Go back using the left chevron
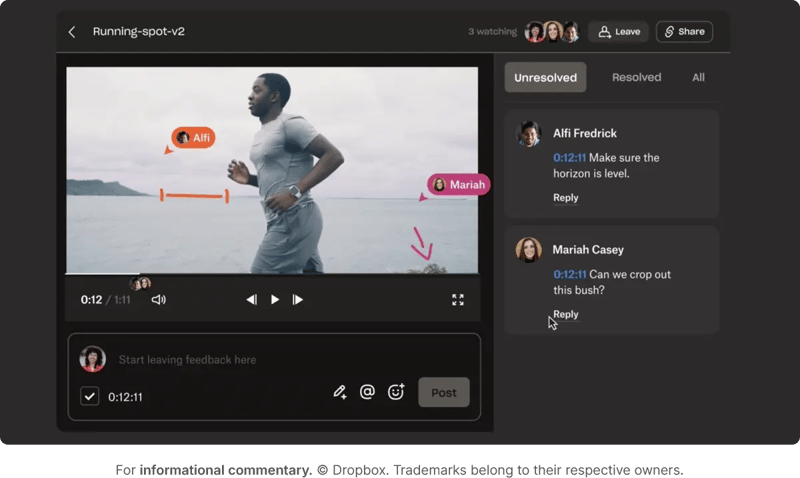The height and width of the screenshot is (478, 800). (72, 32)
